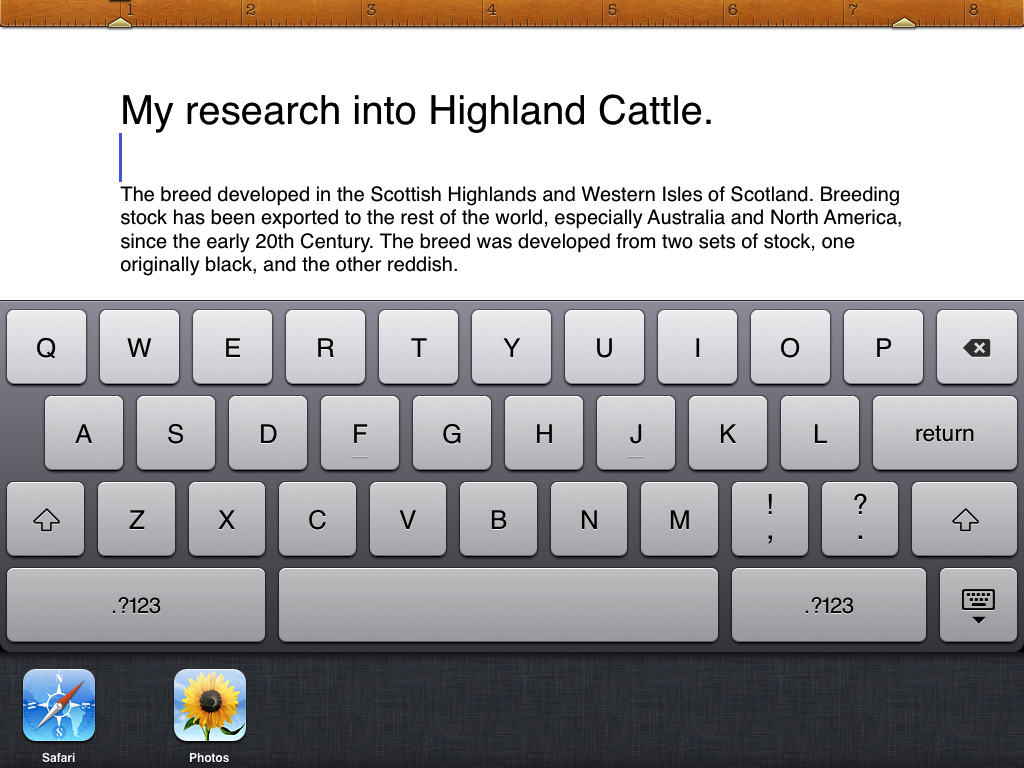Select the left margin marker on ruler

(x=120, y=22)
